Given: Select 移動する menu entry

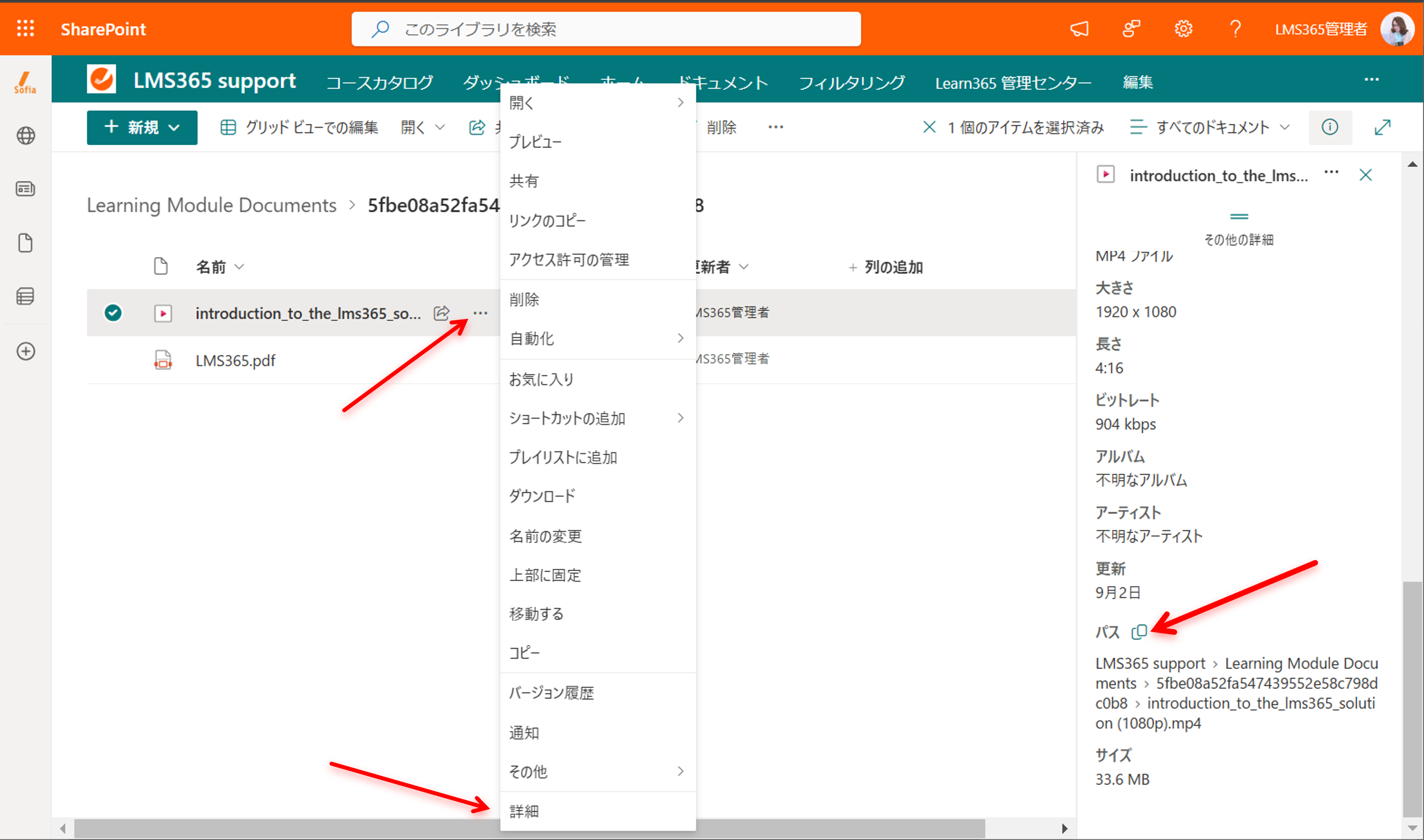Looking at the screenshot, I should (x=598, y=613).
